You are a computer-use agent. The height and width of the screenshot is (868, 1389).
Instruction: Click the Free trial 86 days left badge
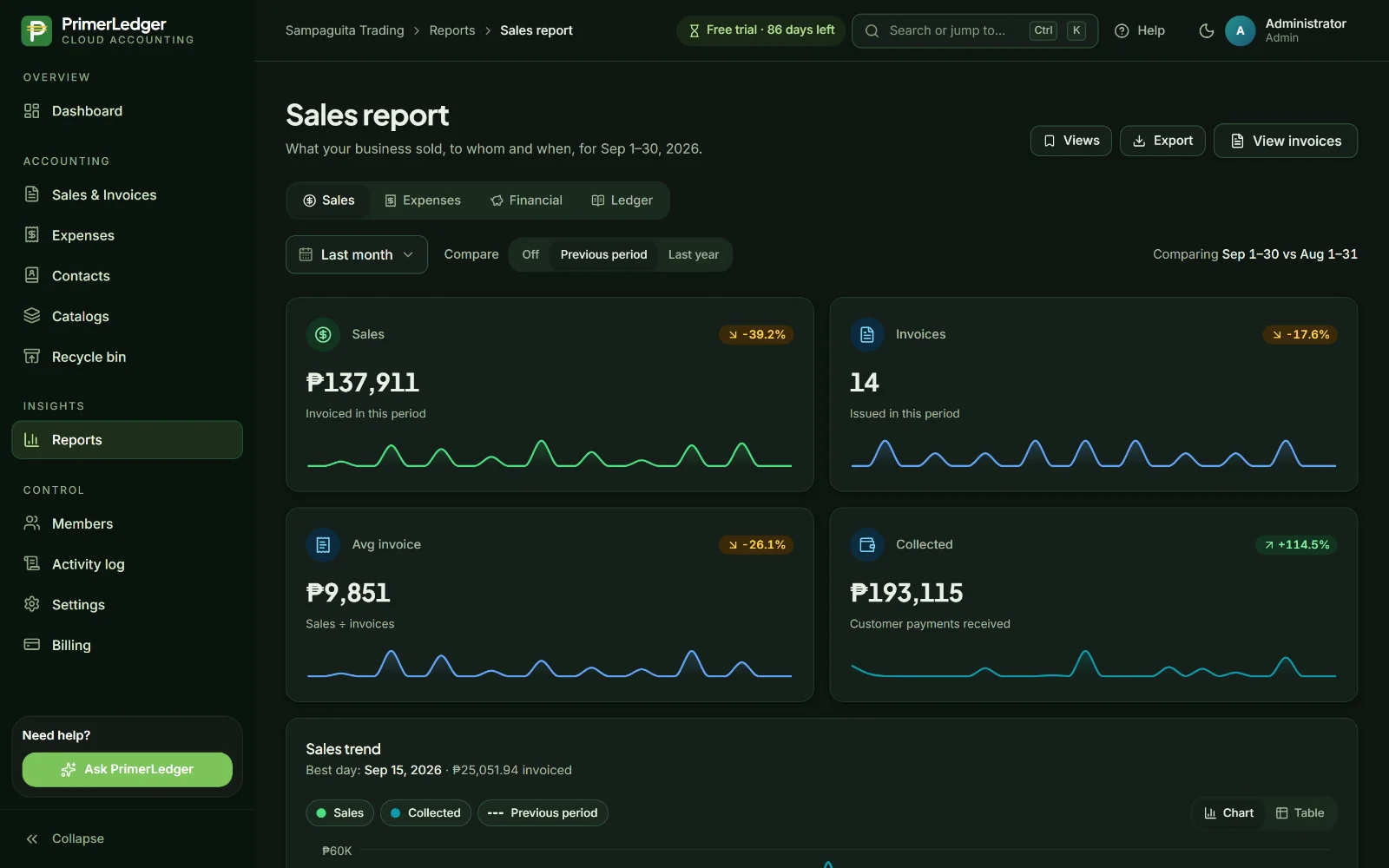click(760, 30)
